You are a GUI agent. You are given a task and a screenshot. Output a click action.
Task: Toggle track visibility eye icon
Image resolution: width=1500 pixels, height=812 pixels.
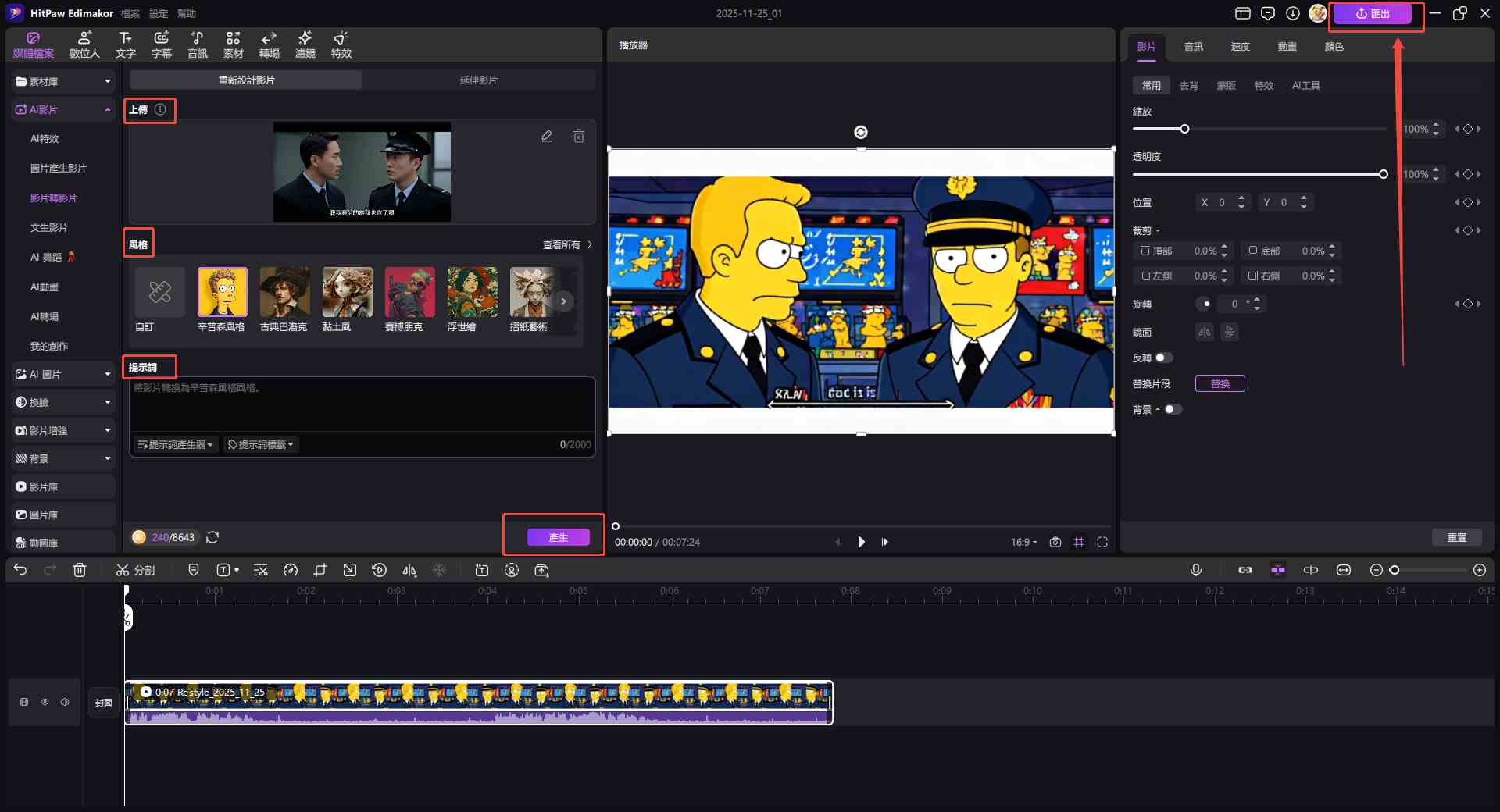click(x=45, y=703)
